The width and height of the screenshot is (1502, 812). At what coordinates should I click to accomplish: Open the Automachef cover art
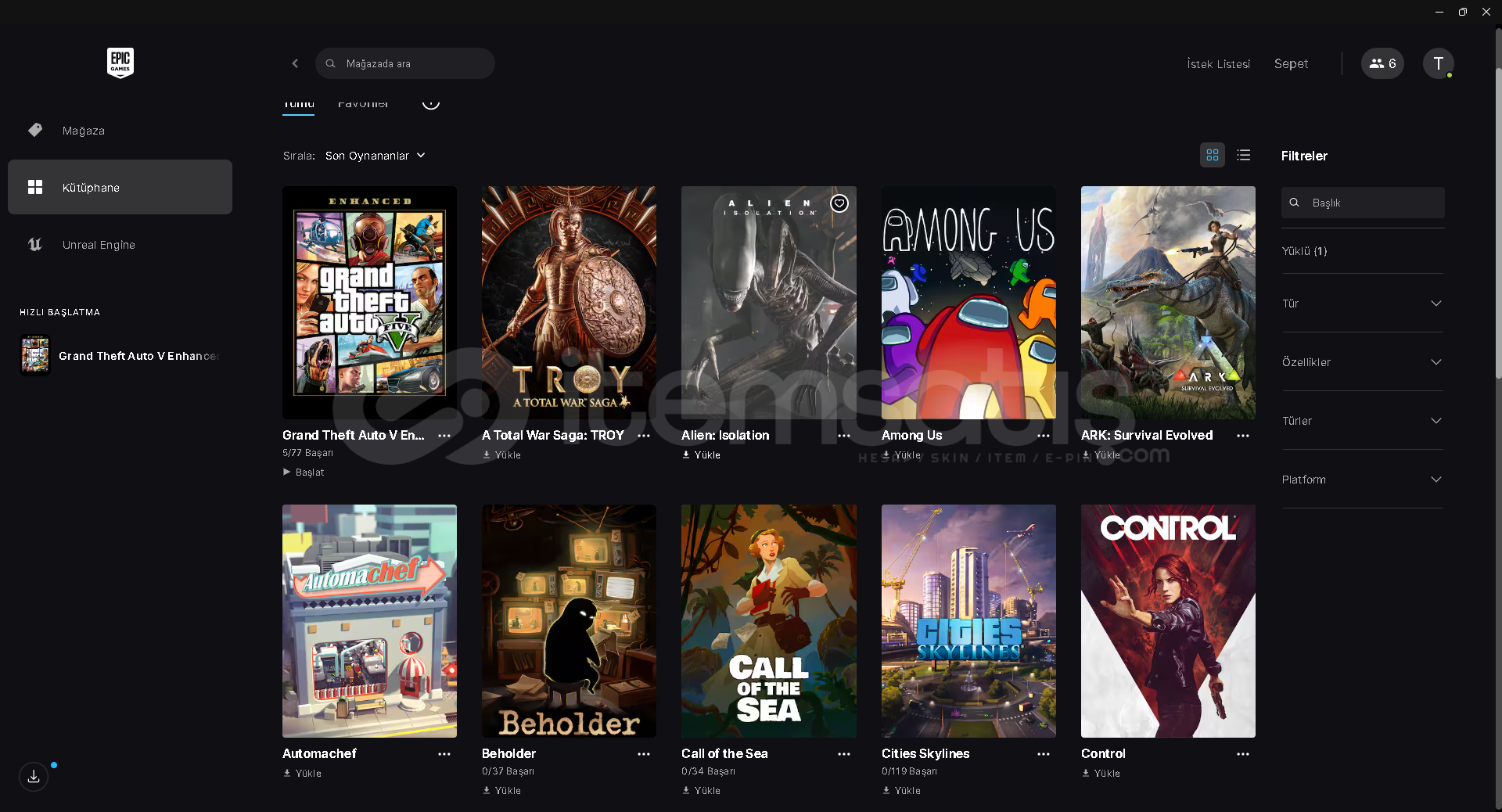(369, 621)
